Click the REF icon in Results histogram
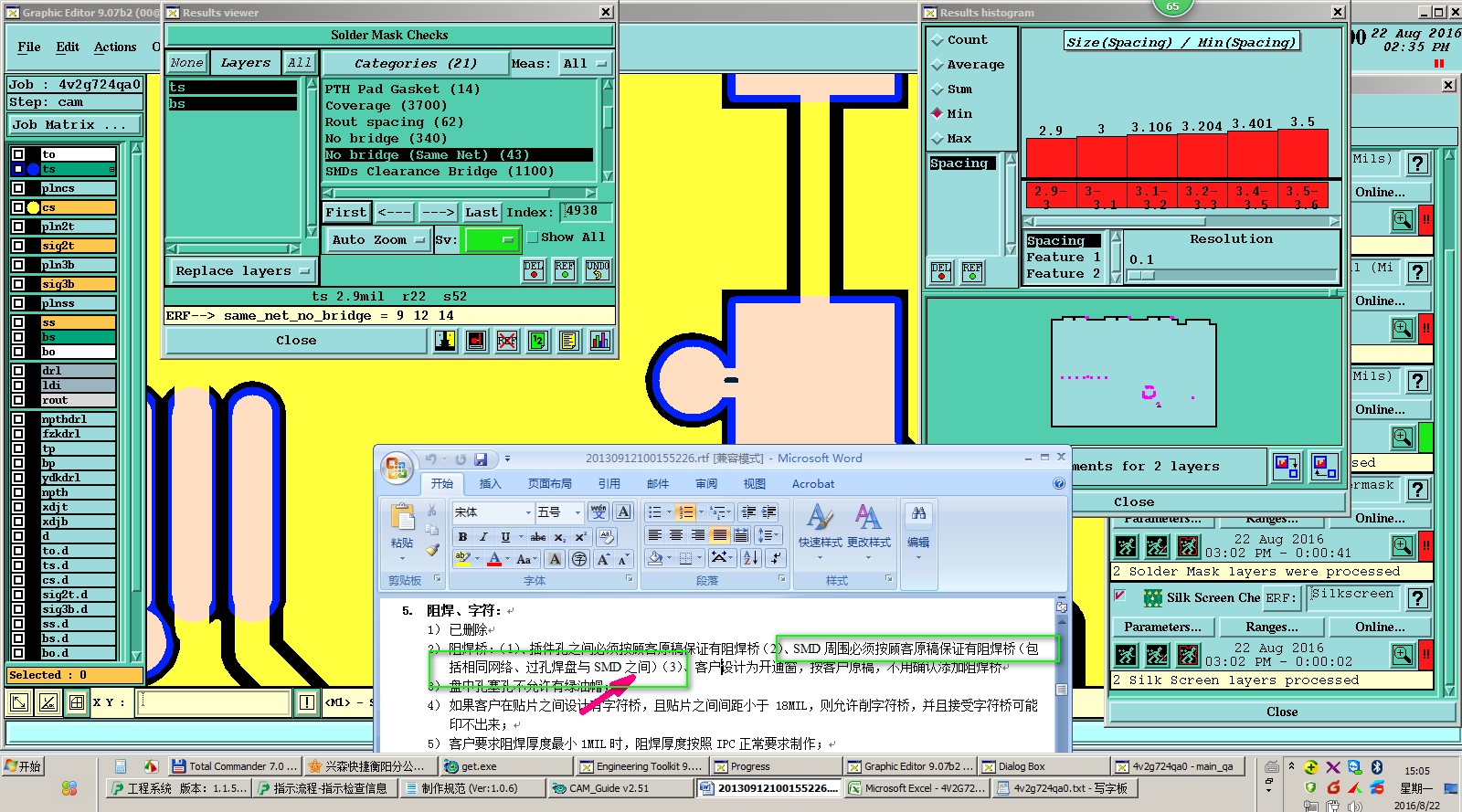 click(972, 271)
